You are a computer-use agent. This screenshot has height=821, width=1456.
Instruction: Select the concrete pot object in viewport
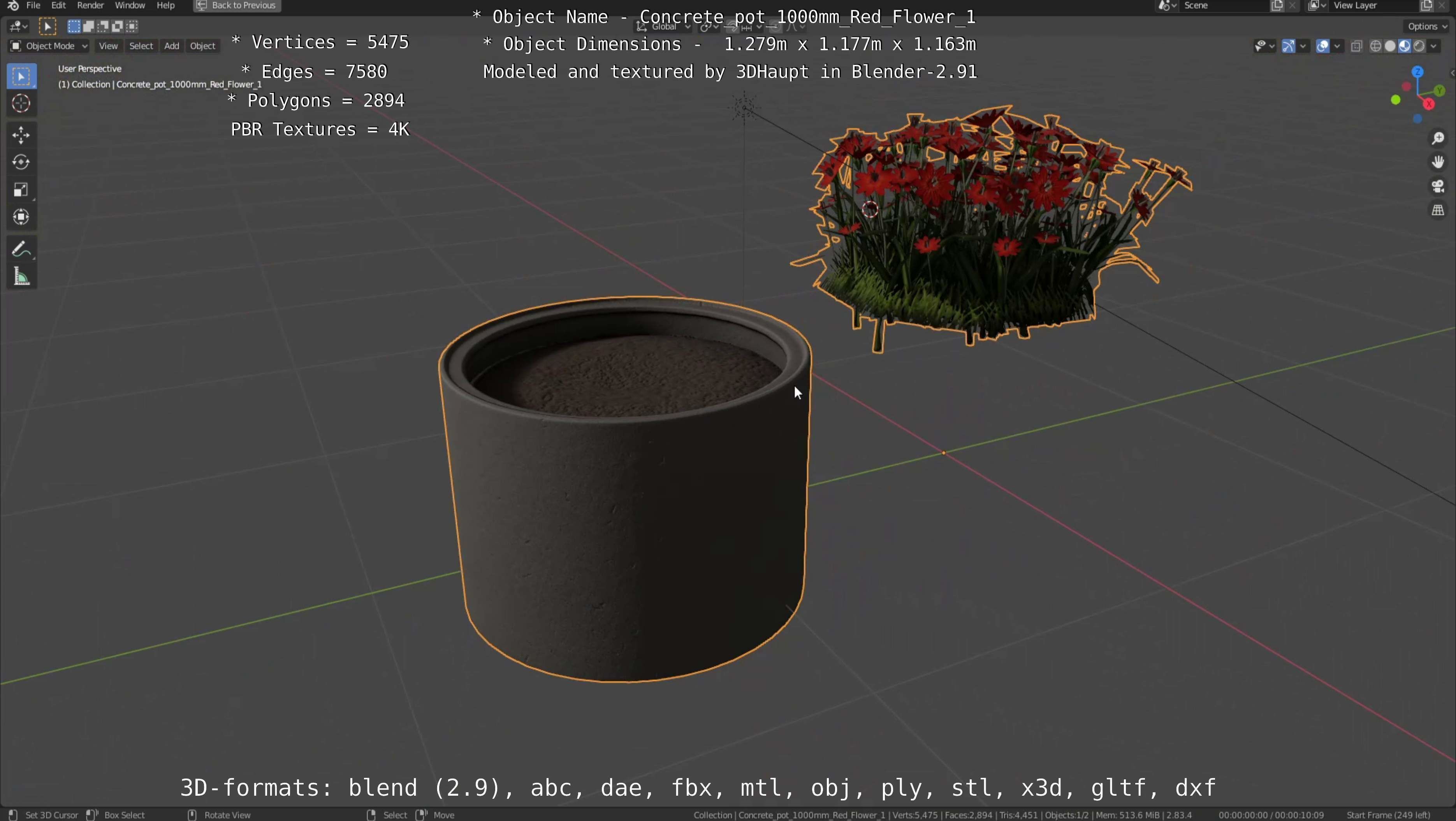tap(625, 489)
